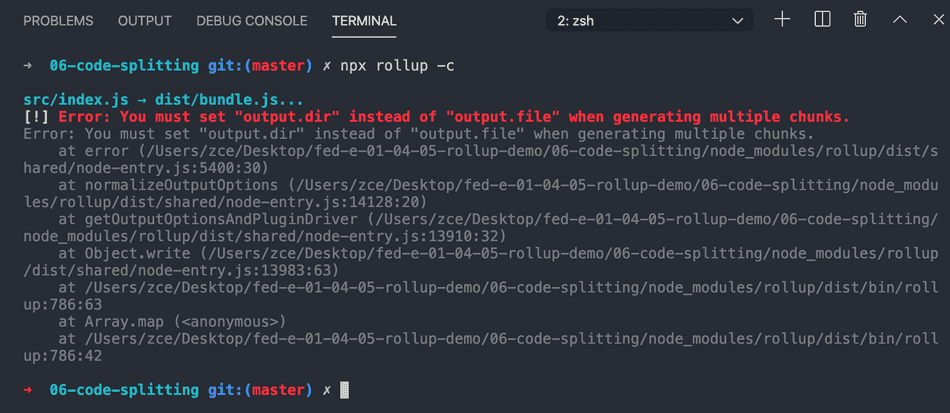
Task: Maximize the panel using the up chevron
Action: click(898, 20)
